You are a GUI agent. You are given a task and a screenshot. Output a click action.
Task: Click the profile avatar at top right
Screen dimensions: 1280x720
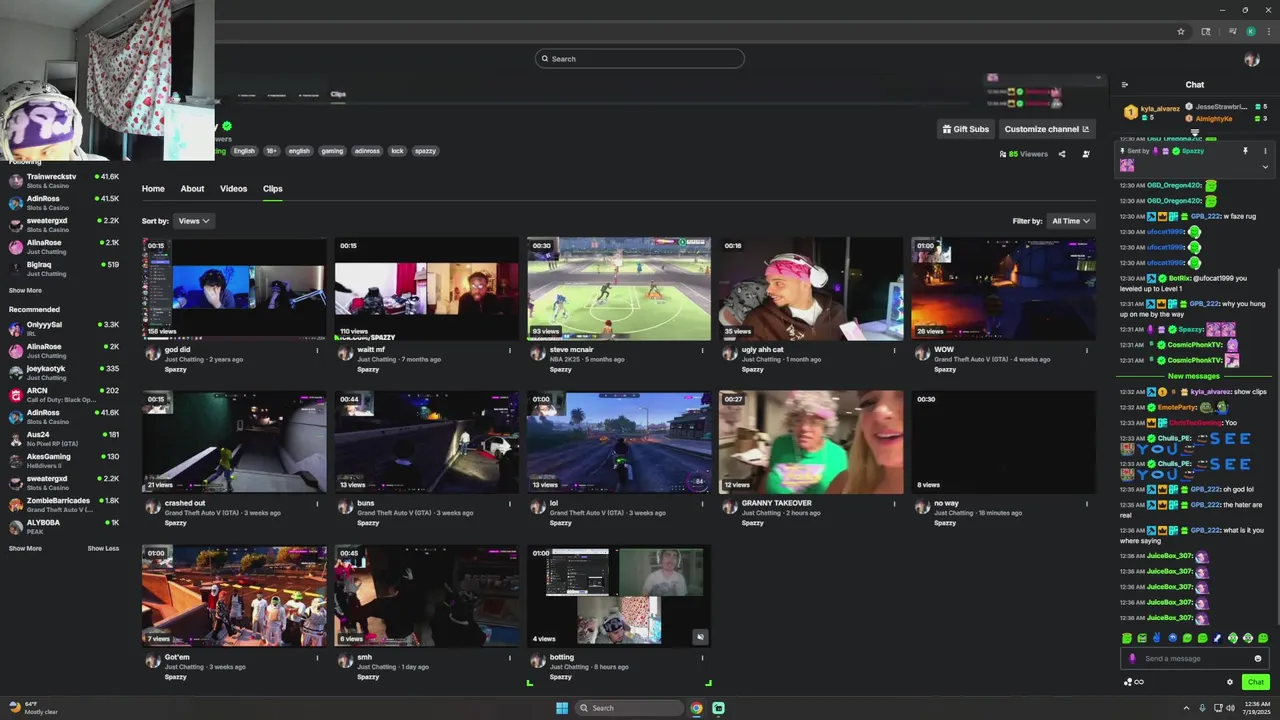pos(1252,59)
